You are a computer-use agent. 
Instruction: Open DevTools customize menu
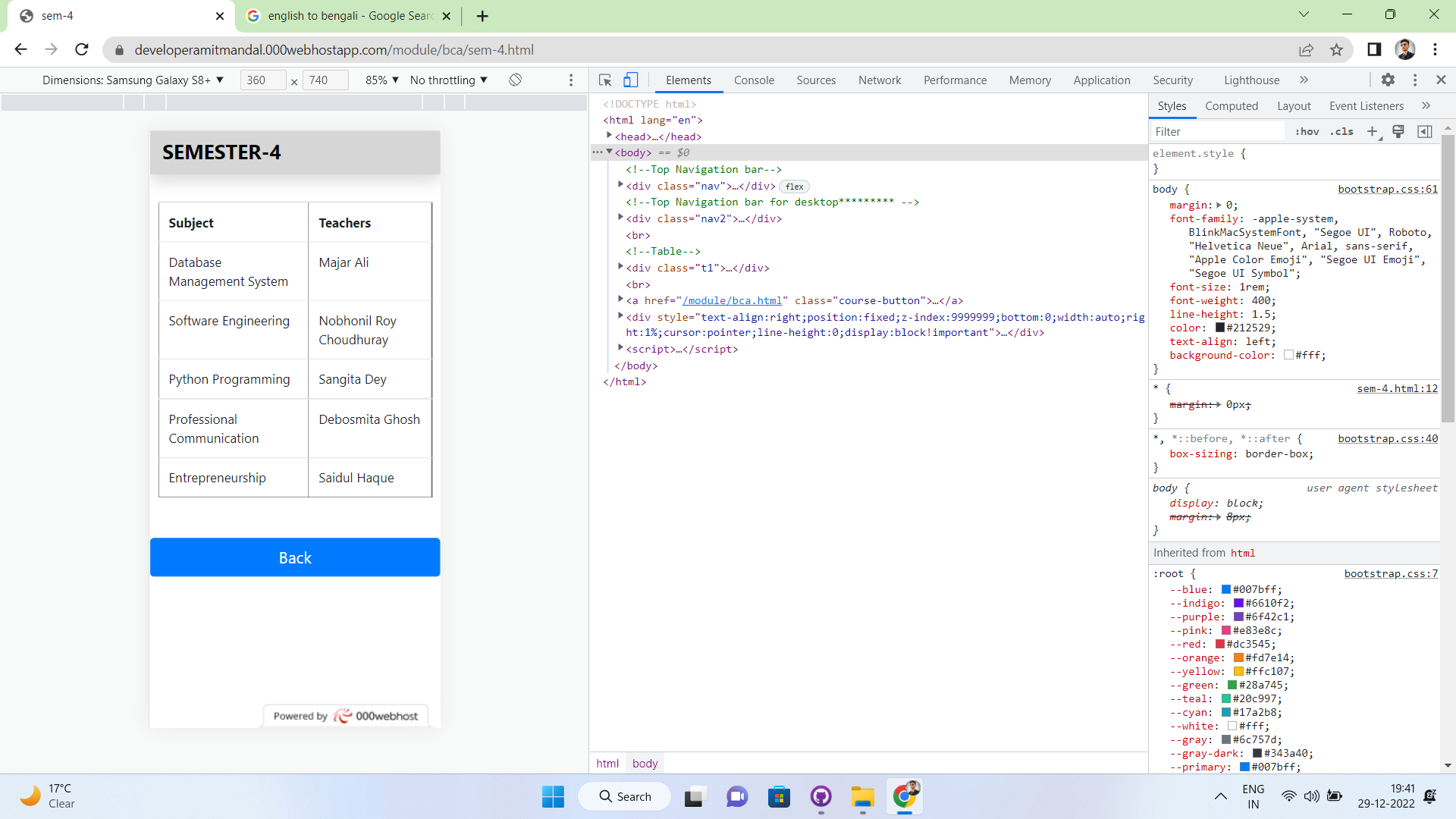(x=1415, y=80)
